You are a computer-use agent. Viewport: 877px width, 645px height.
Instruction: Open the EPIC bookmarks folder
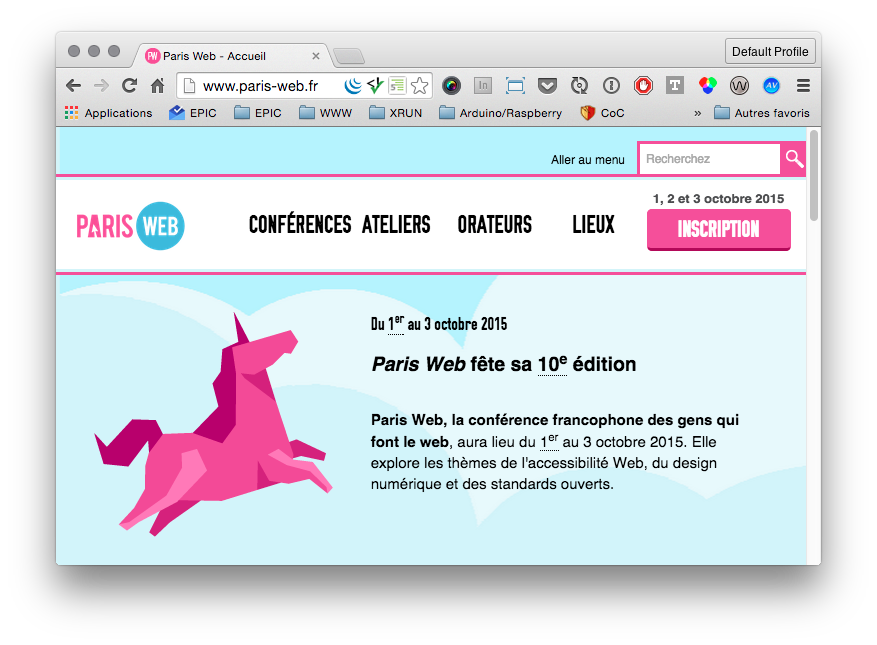coord(258,113)
